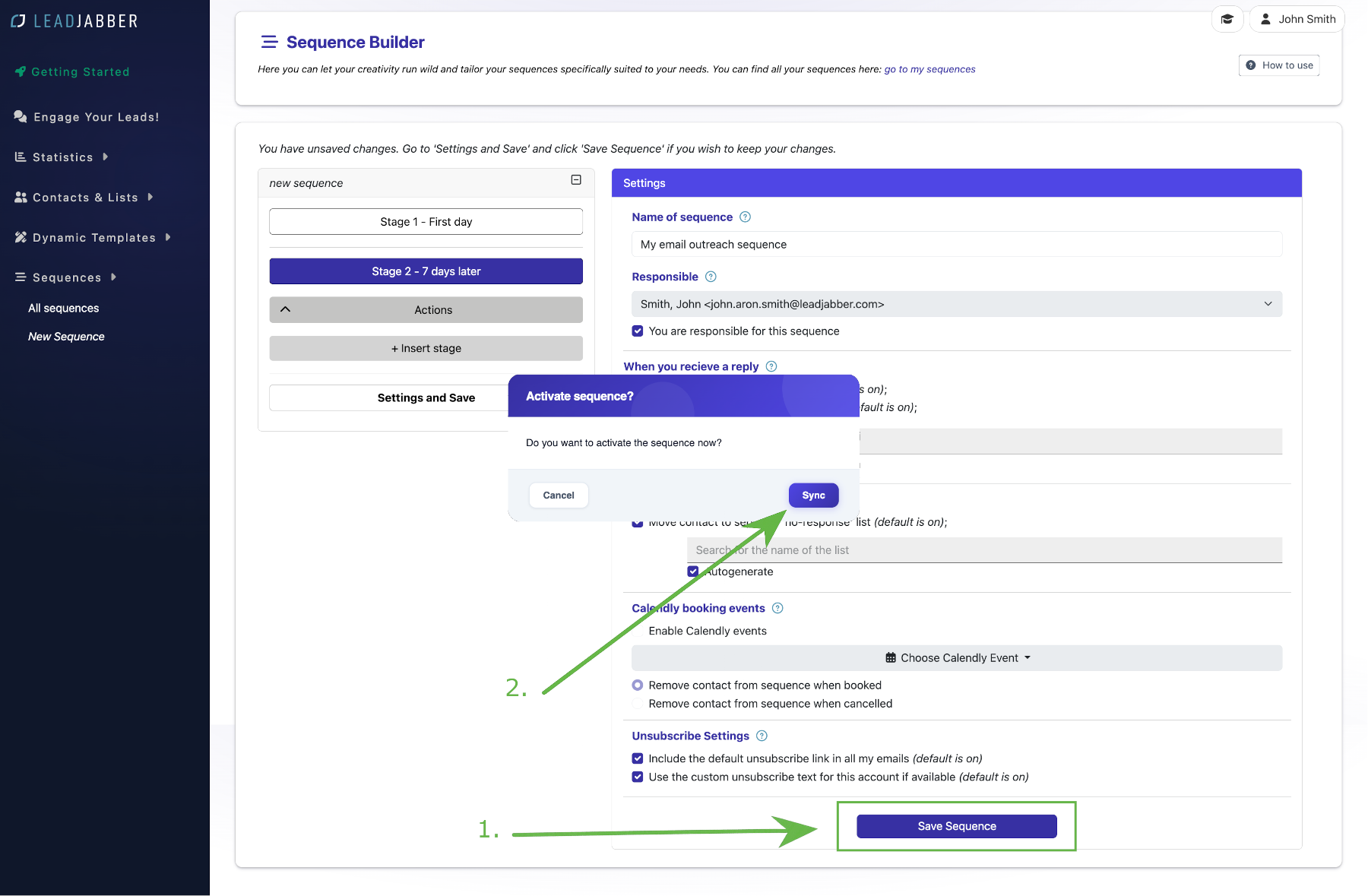Open All sequences menu item
Viewport: 1368px width, 896px height.
pyautogui.click(x=64, y=308)
